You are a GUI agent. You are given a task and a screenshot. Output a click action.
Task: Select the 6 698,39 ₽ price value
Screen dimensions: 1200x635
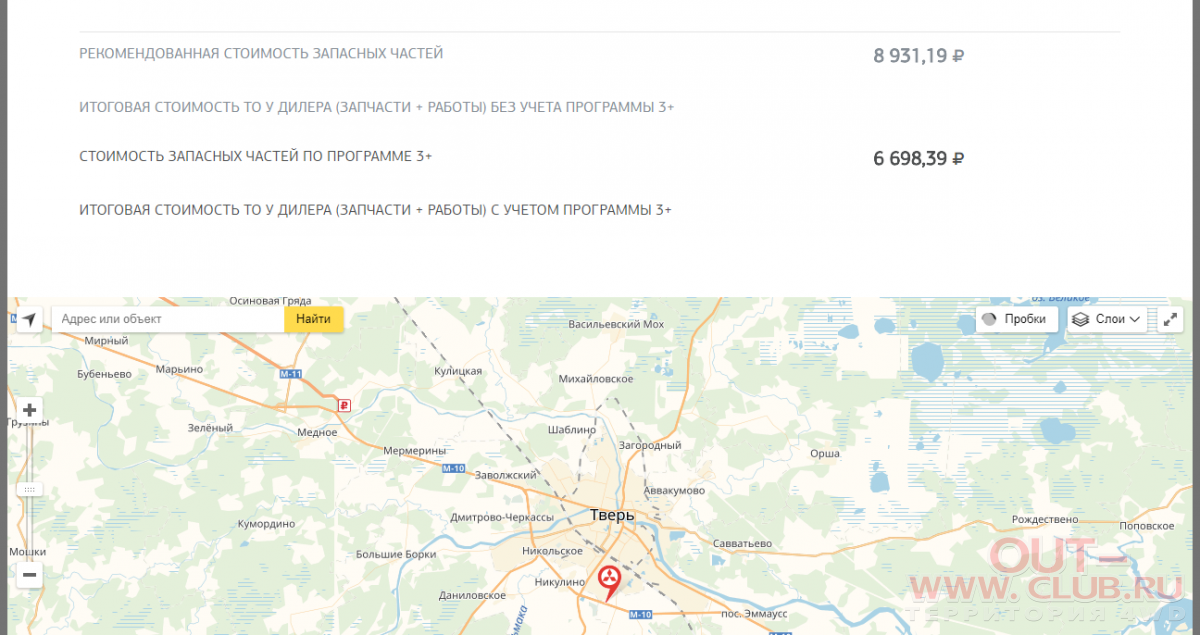pos(919,158)
